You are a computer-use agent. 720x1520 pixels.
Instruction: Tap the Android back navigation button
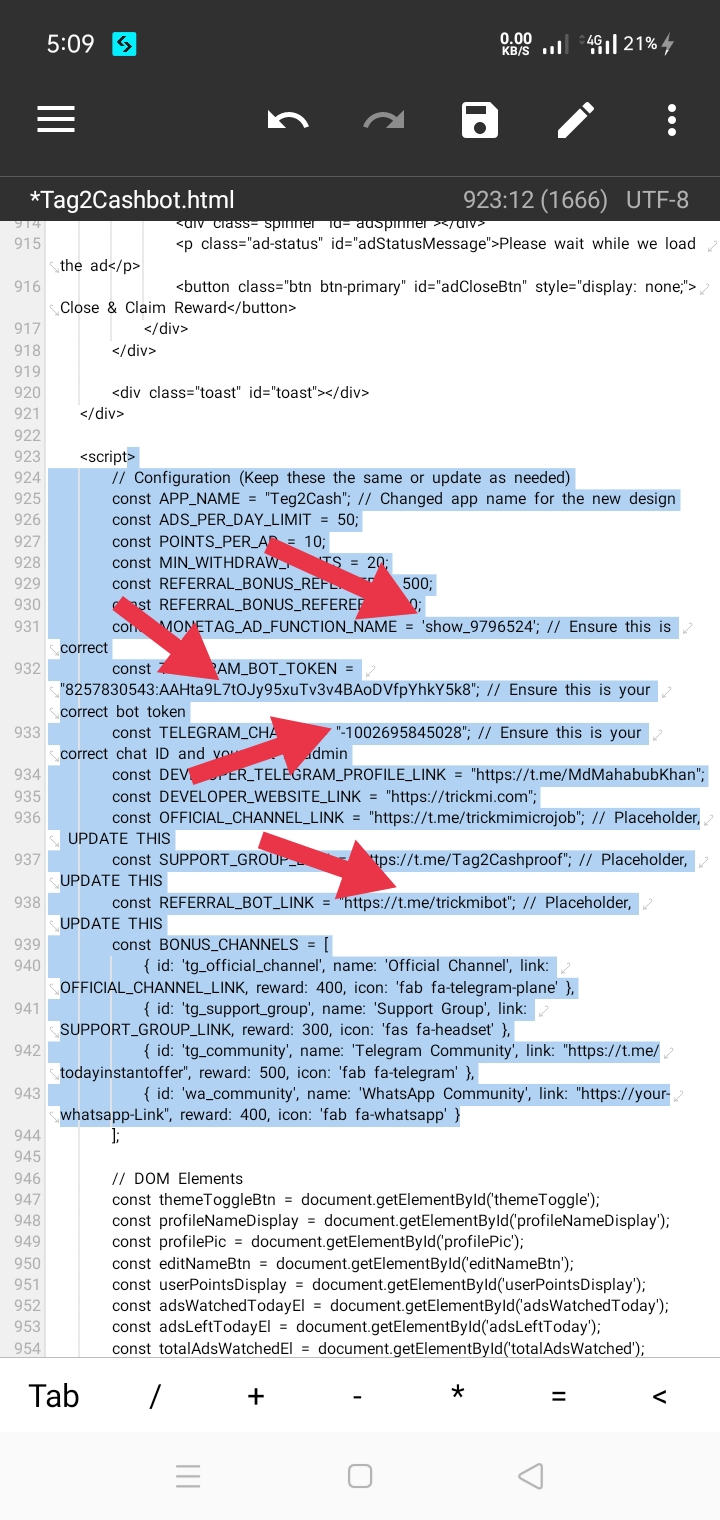tap(531, 1476)
